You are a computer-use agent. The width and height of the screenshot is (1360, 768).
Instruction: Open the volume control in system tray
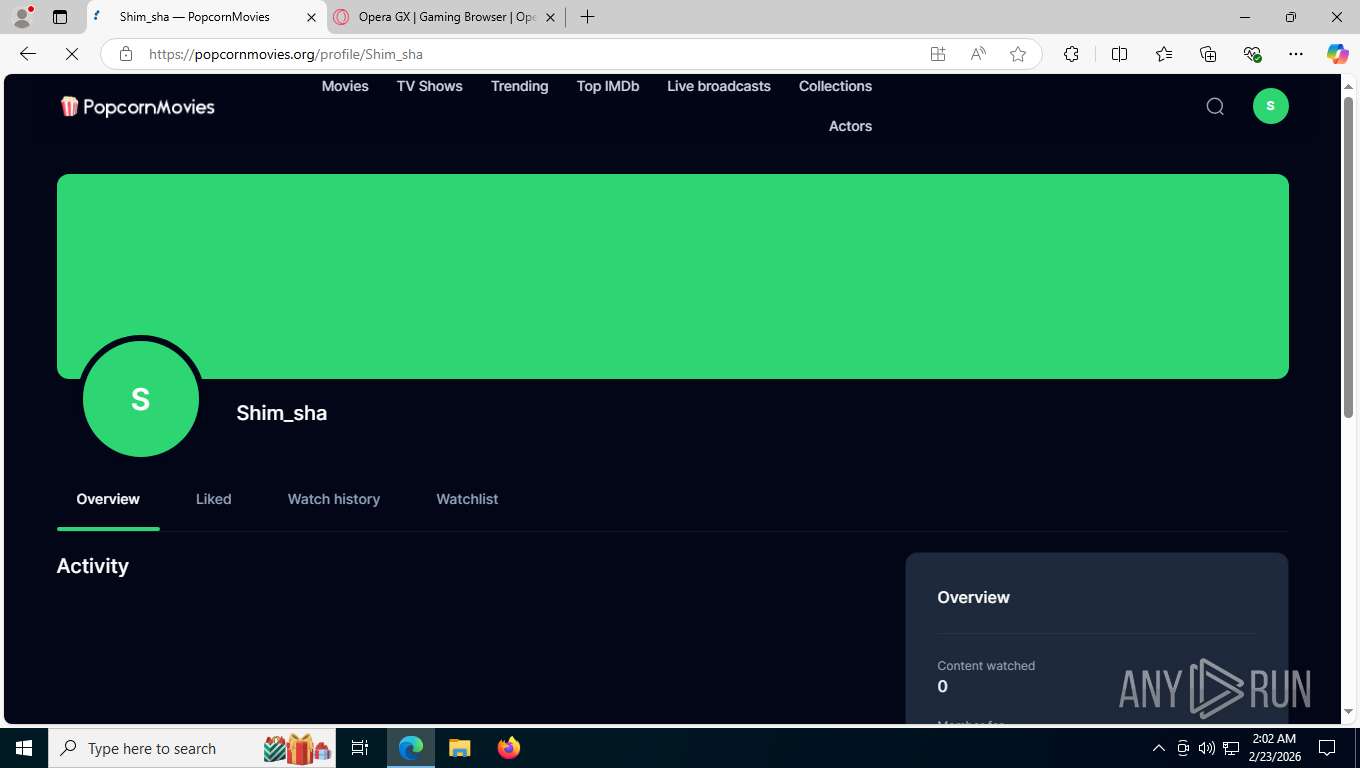tap(1206, 748)
